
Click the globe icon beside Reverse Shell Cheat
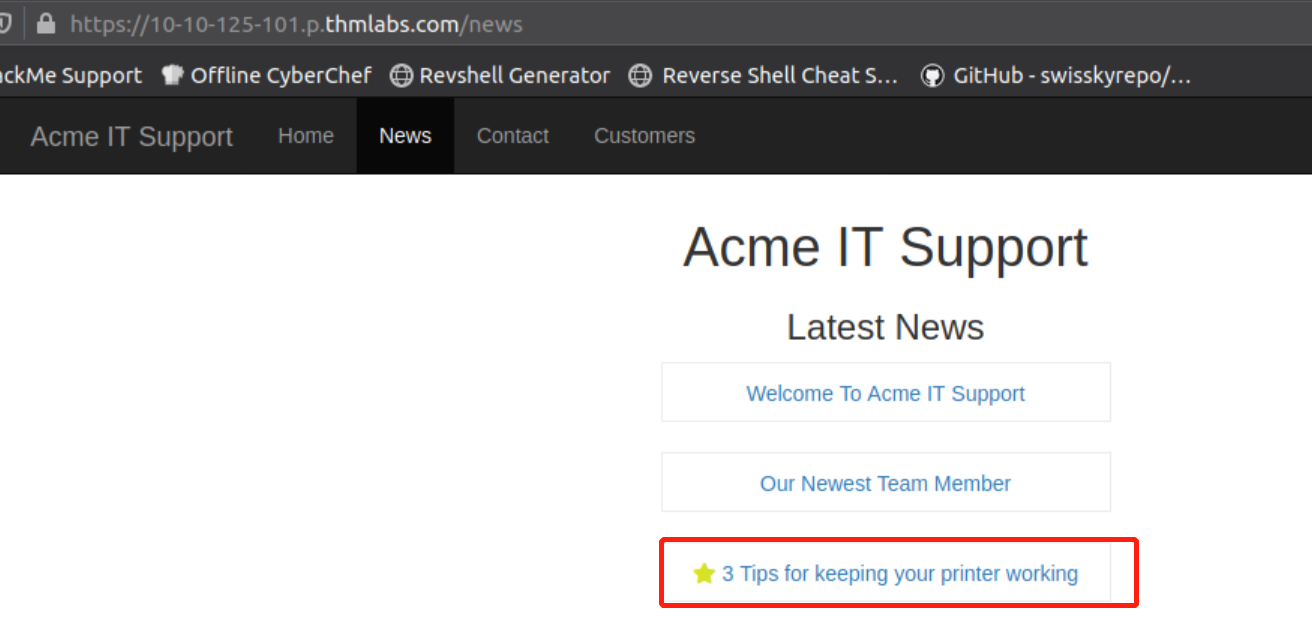tap(640, 76)
